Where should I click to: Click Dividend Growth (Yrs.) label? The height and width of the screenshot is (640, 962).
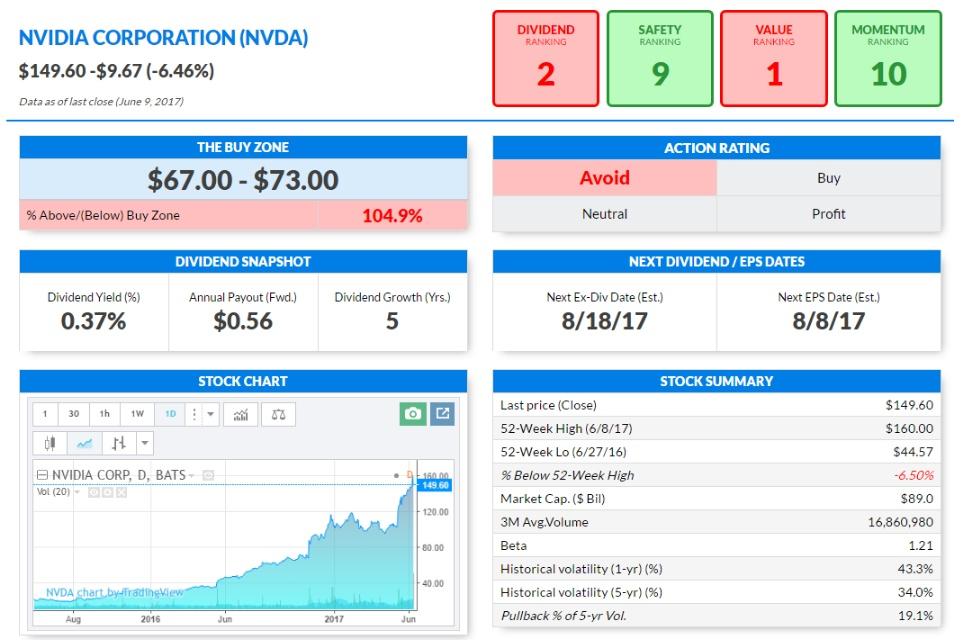392,297
